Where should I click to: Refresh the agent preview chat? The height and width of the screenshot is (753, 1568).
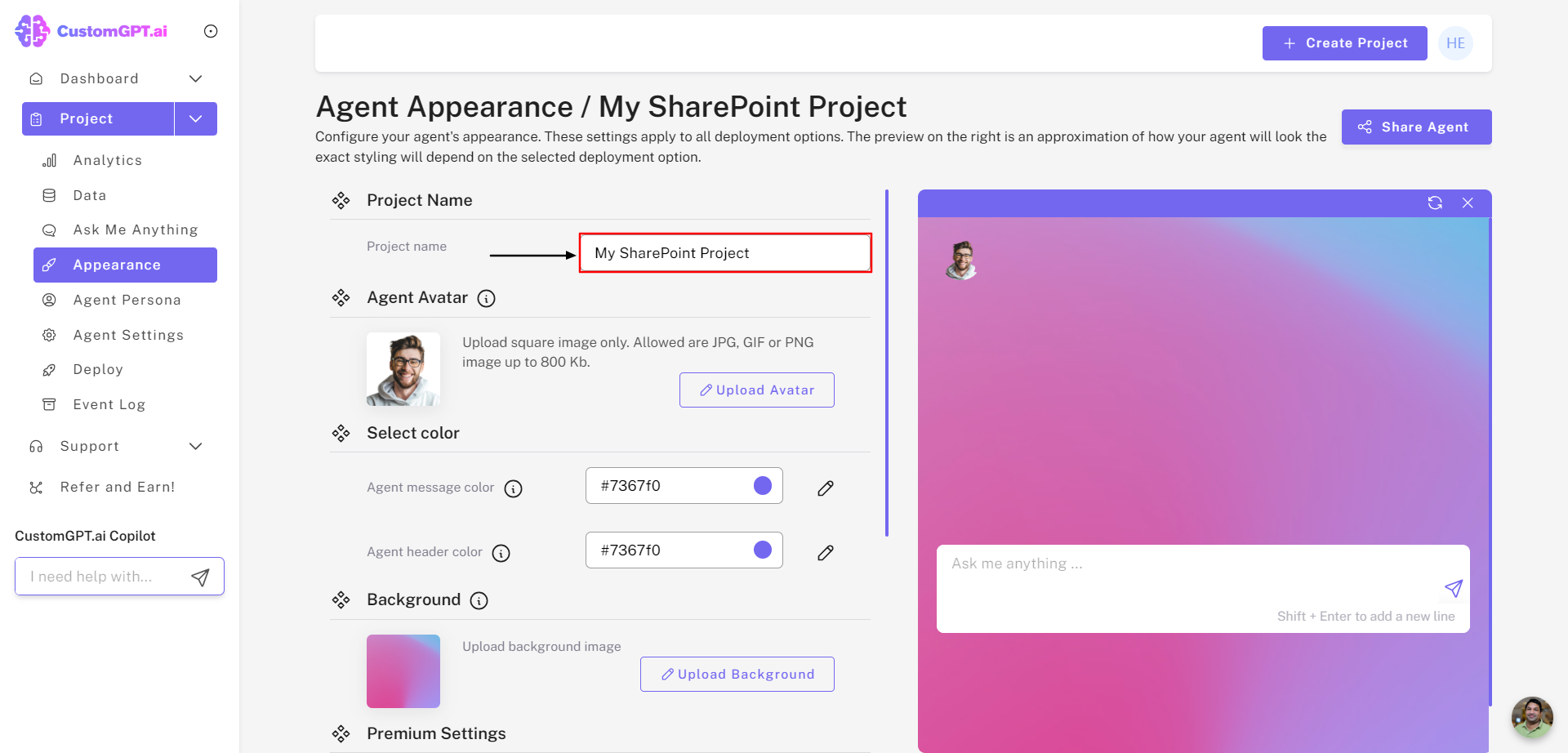coord(1435,203)
